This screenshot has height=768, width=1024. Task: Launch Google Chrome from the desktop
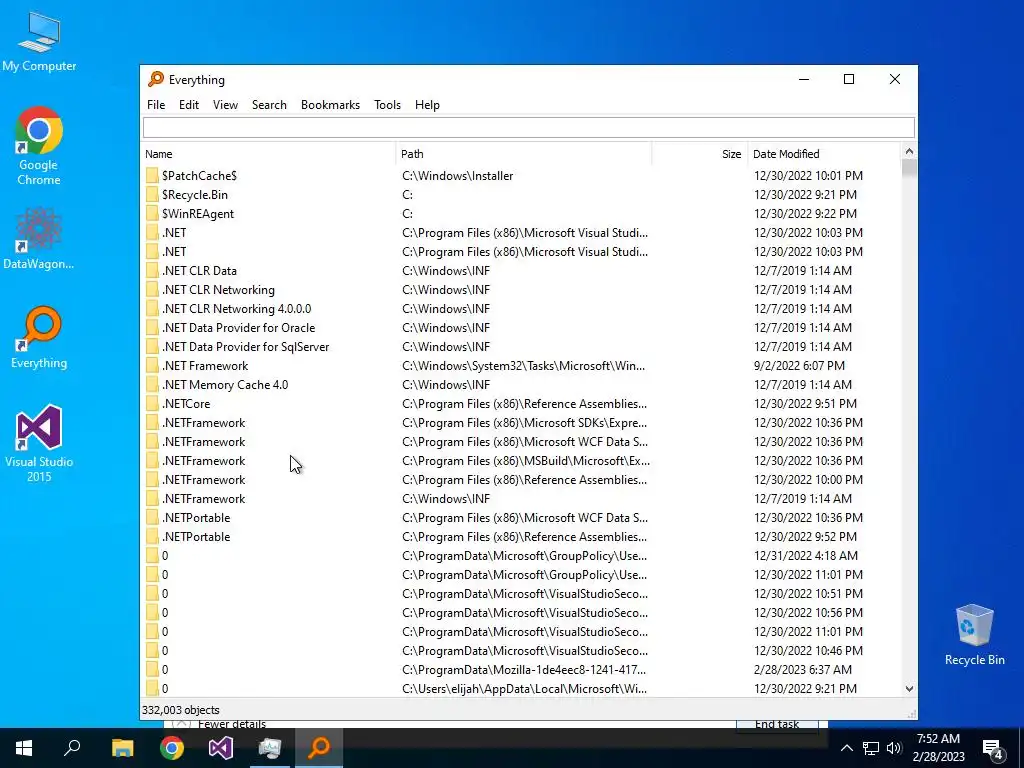tap(39, 146)
